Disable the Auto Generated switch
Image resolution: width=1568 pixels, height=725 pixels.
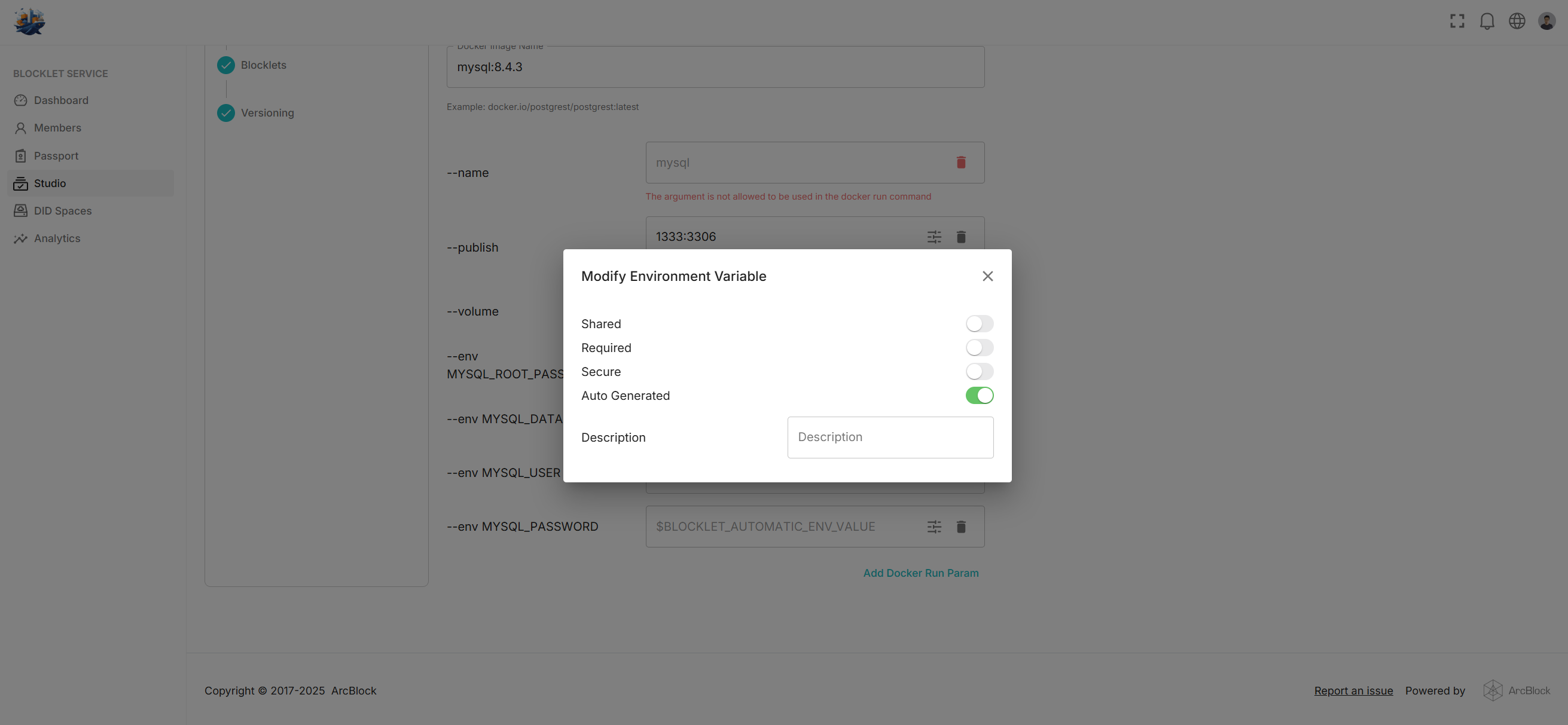tap(979, 395)
